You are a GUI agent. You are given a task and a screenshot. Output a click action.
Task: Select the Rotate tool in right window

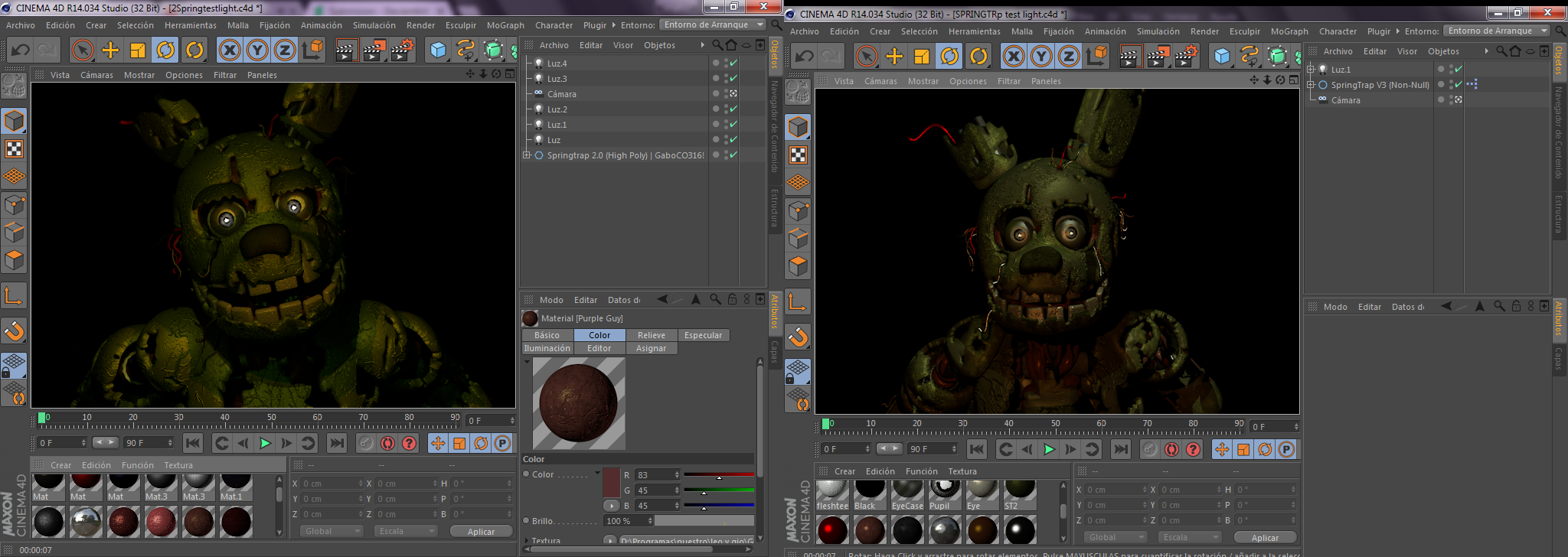949,57
